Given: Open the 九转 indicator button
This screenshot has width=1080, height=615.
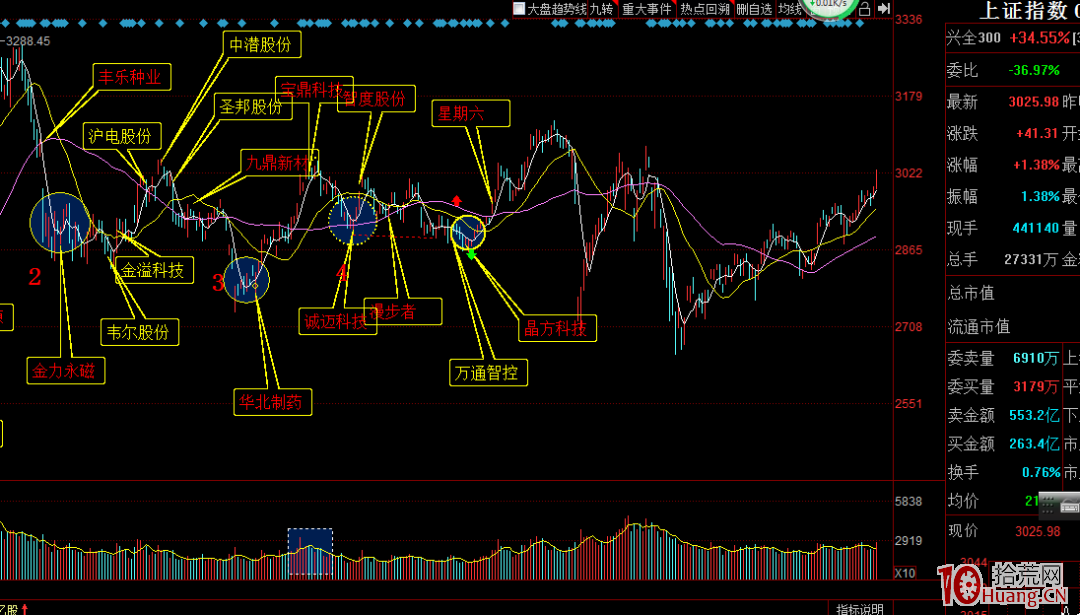Looking at the screenshot, I should [603, 9].
